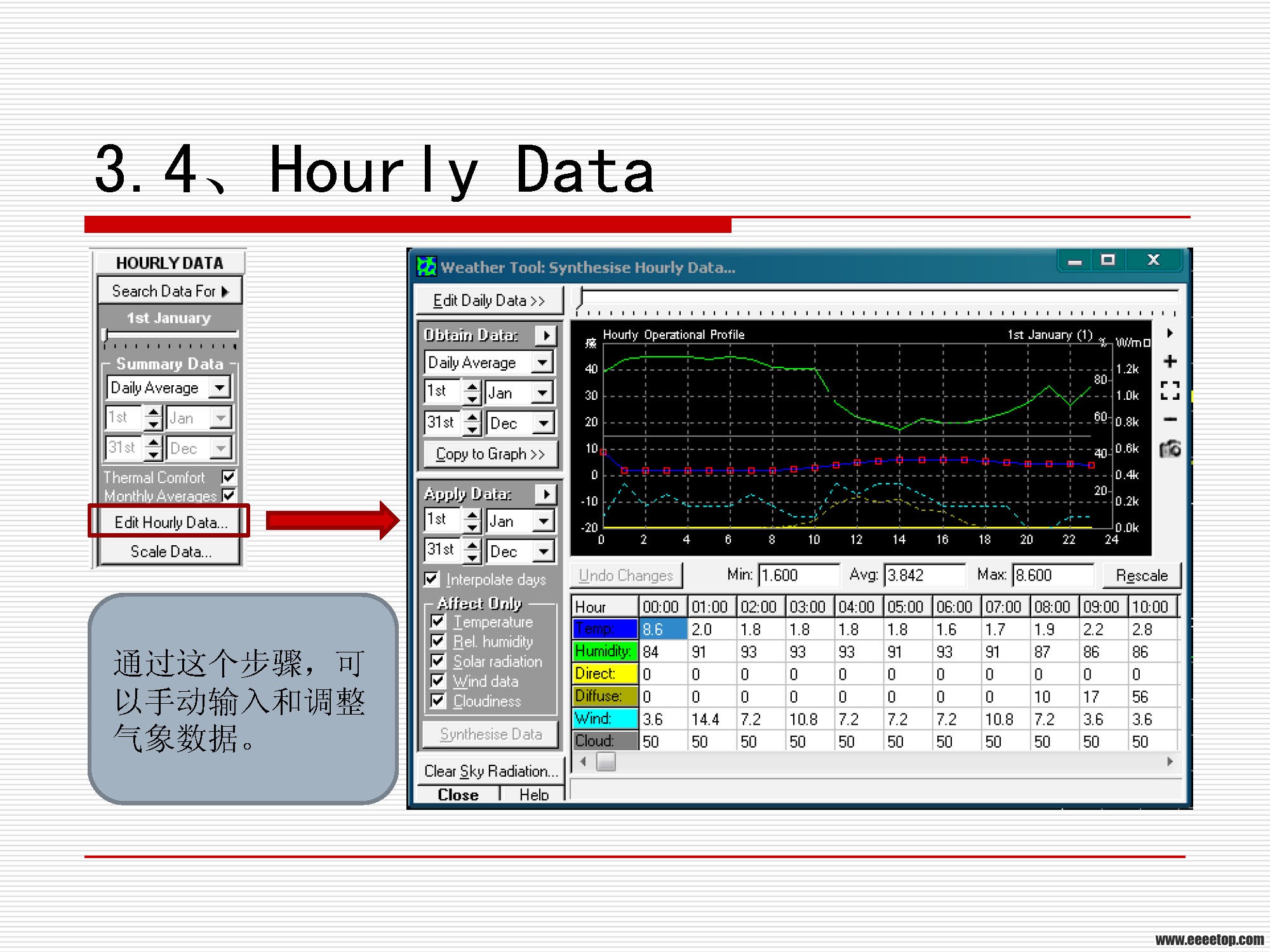1270x952 pixels.
Task: Click the green Humidity row color label
Action: pyautogui.click(x=605, y=651)
